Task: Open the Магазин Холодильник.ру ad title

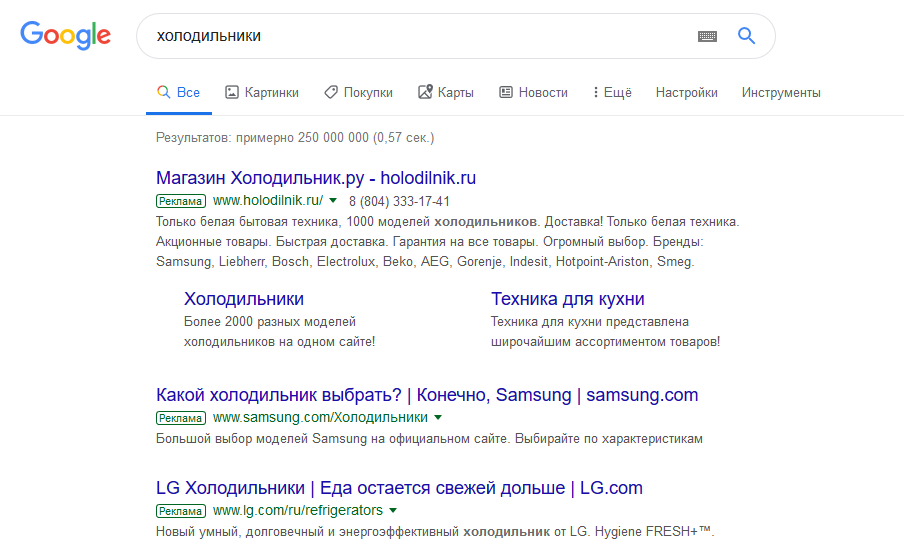Action: pos(316,178)
